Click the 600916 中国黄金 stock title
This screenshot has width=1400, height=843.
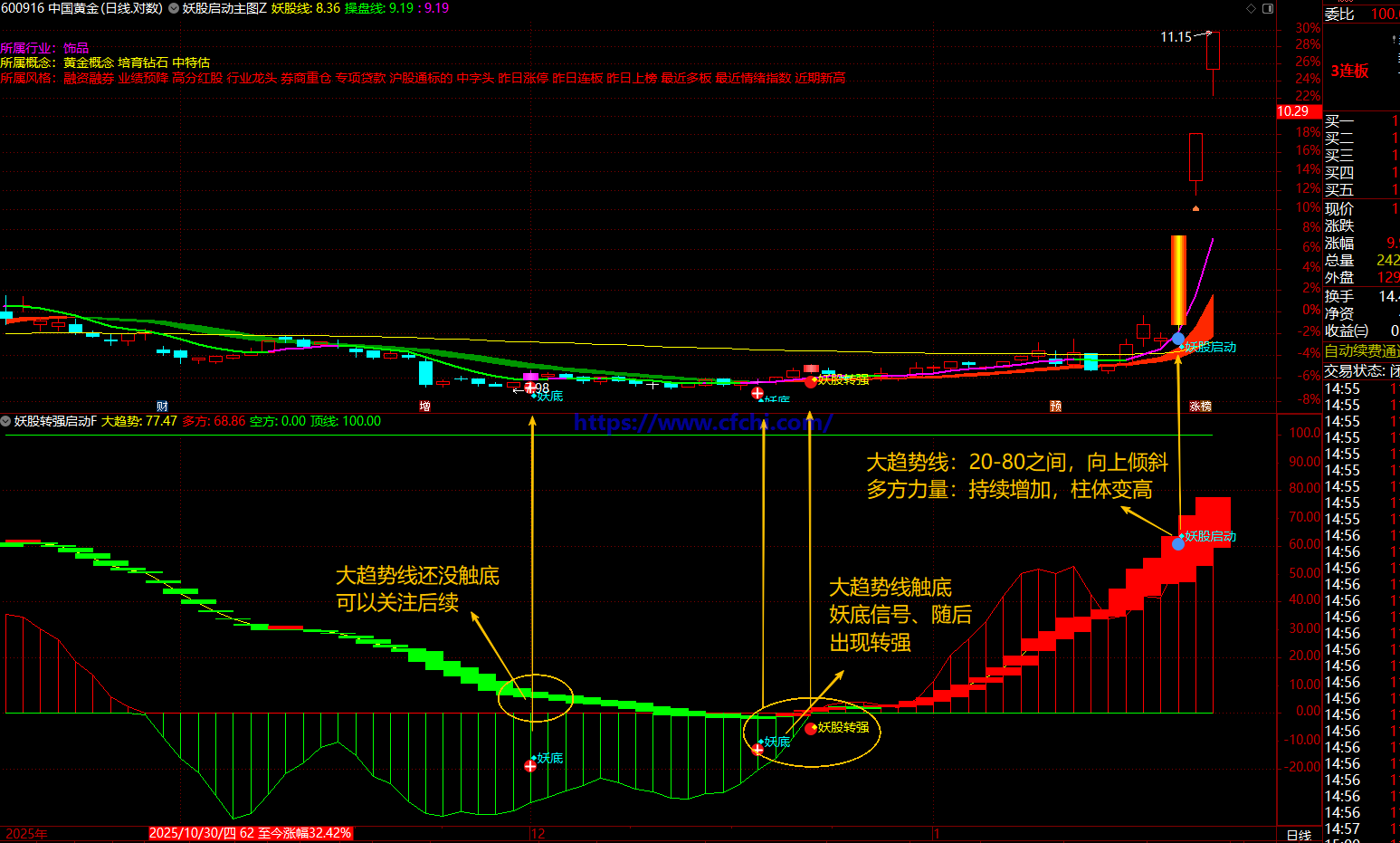tap(82, 8)
